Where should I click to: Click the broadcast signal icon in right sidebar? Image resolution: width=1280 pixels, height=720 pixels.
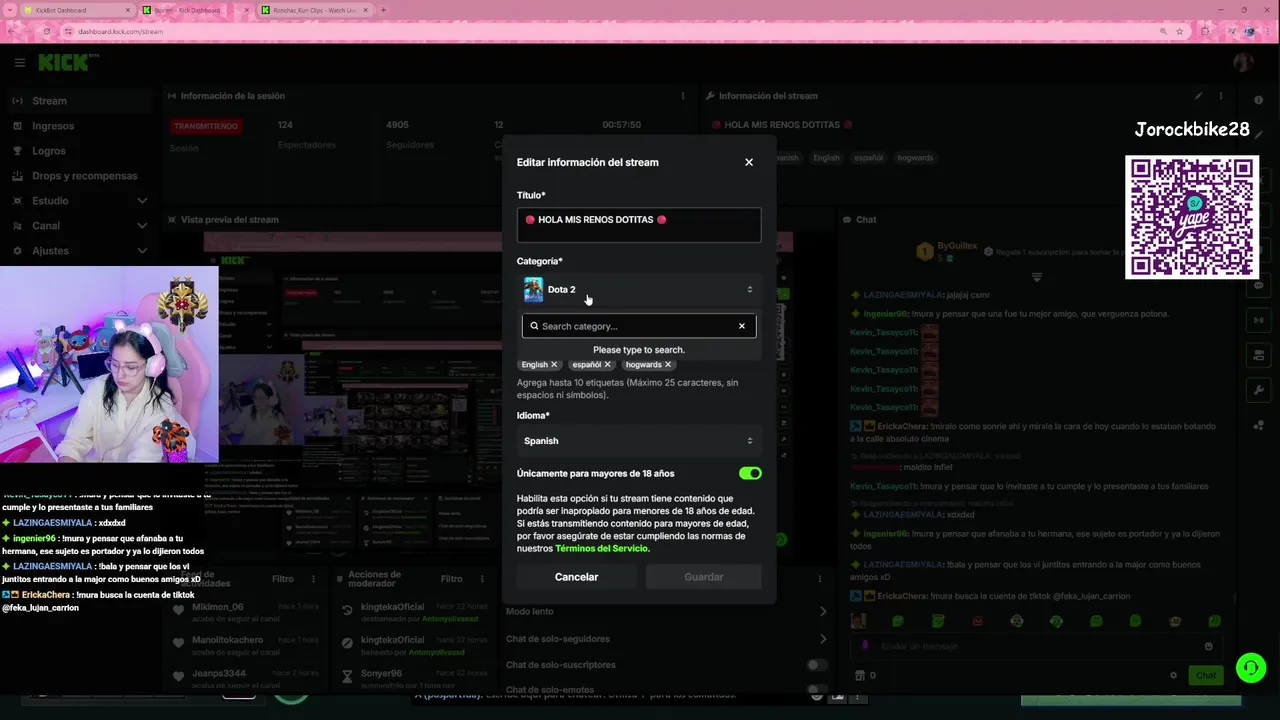point(1259,320)
